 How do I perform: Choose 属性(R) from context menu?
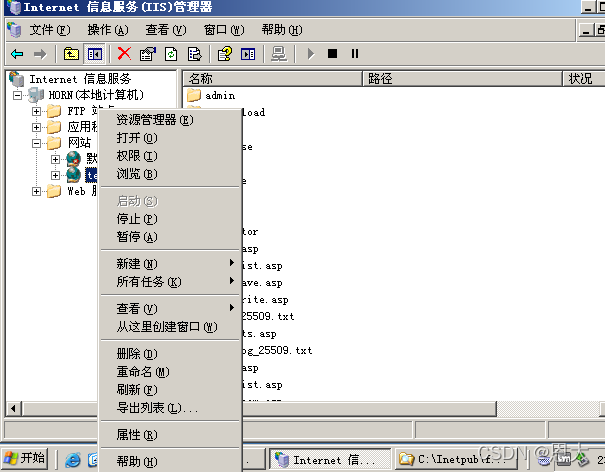point(170,435)
